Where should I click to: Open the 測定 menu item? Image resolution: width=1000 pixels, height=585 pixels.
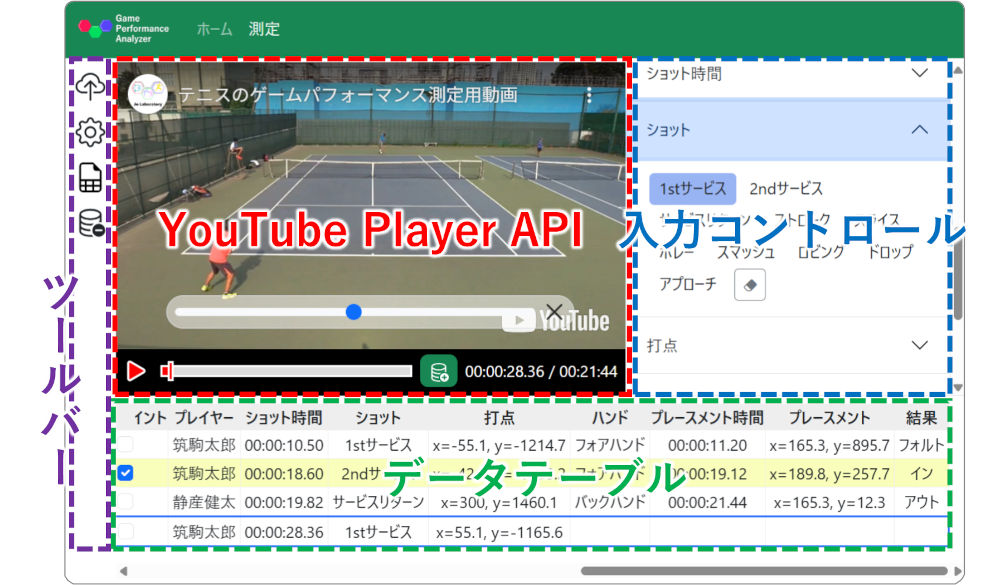pos(264,29)
